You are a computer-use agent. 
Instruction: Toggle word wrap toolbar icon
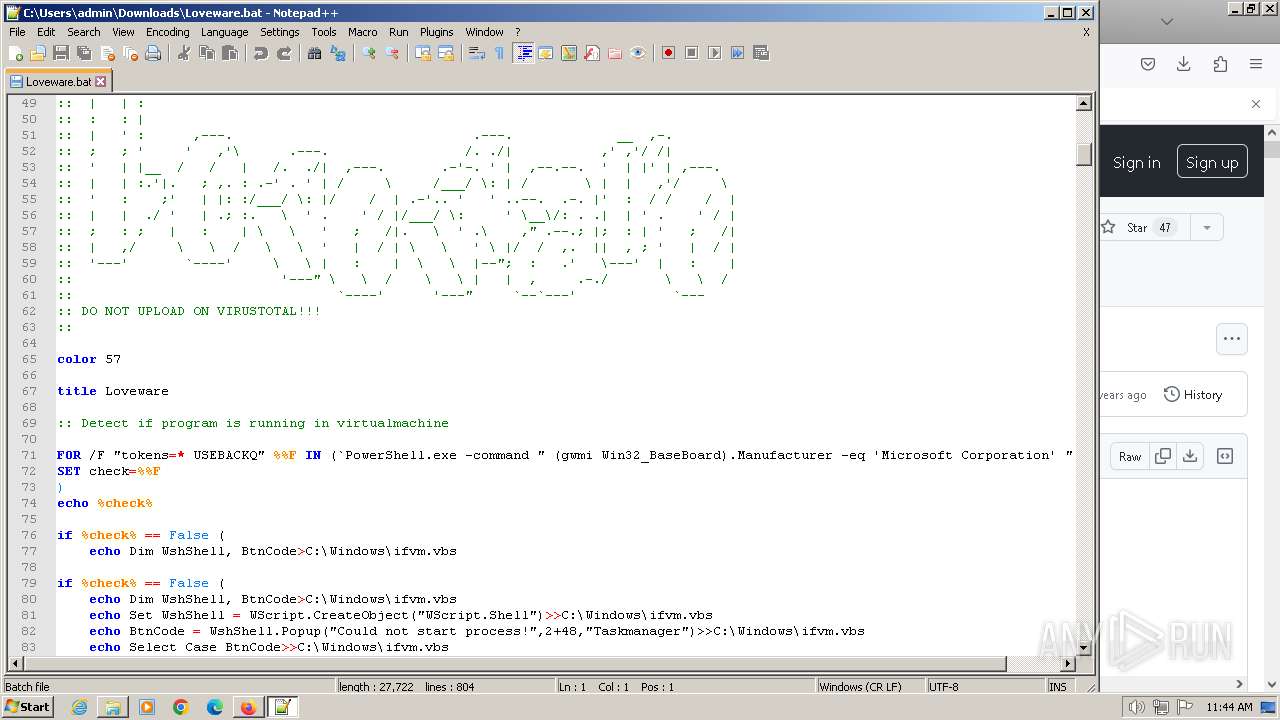(x=477, y=53)
